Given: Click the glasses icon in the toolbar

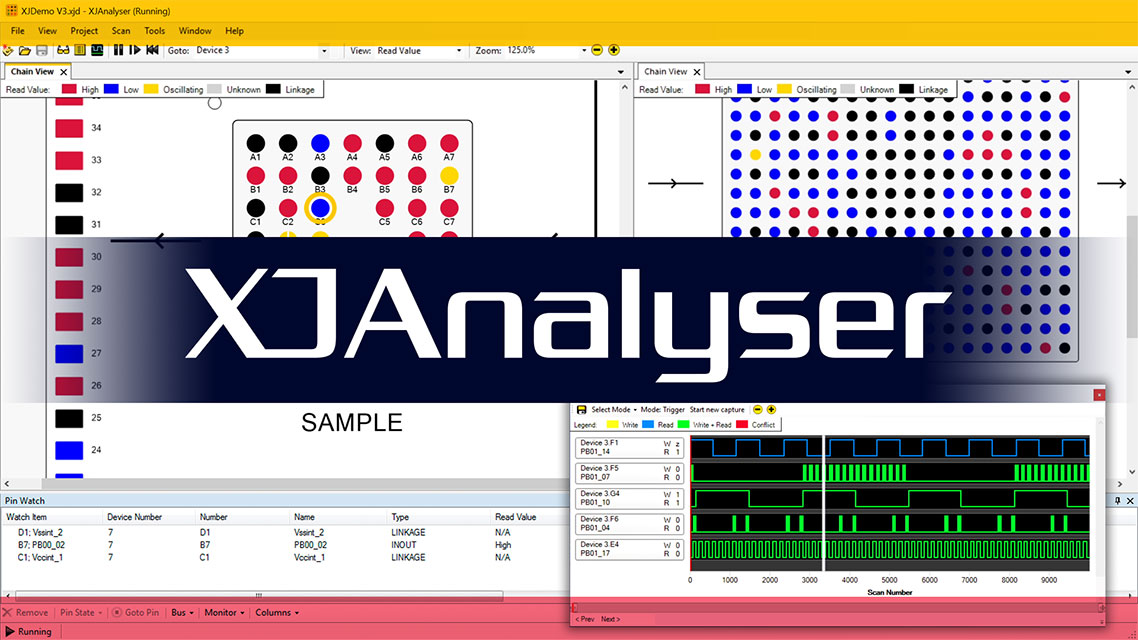Looking at the screenshot, I should 63,50.
